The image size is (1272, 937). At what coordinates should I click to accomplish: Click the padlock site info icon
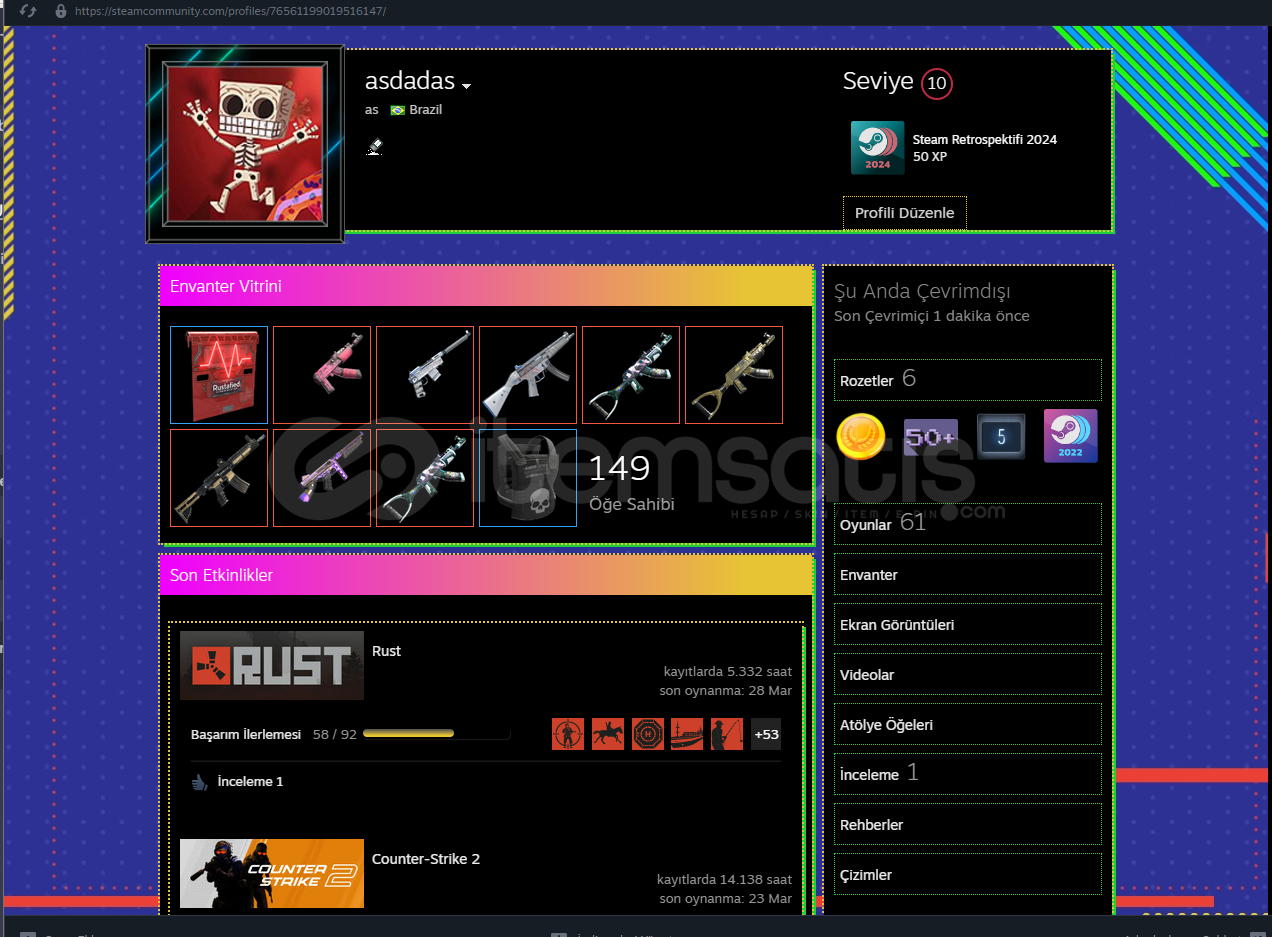pyautogui.click(x=61, y=11)
